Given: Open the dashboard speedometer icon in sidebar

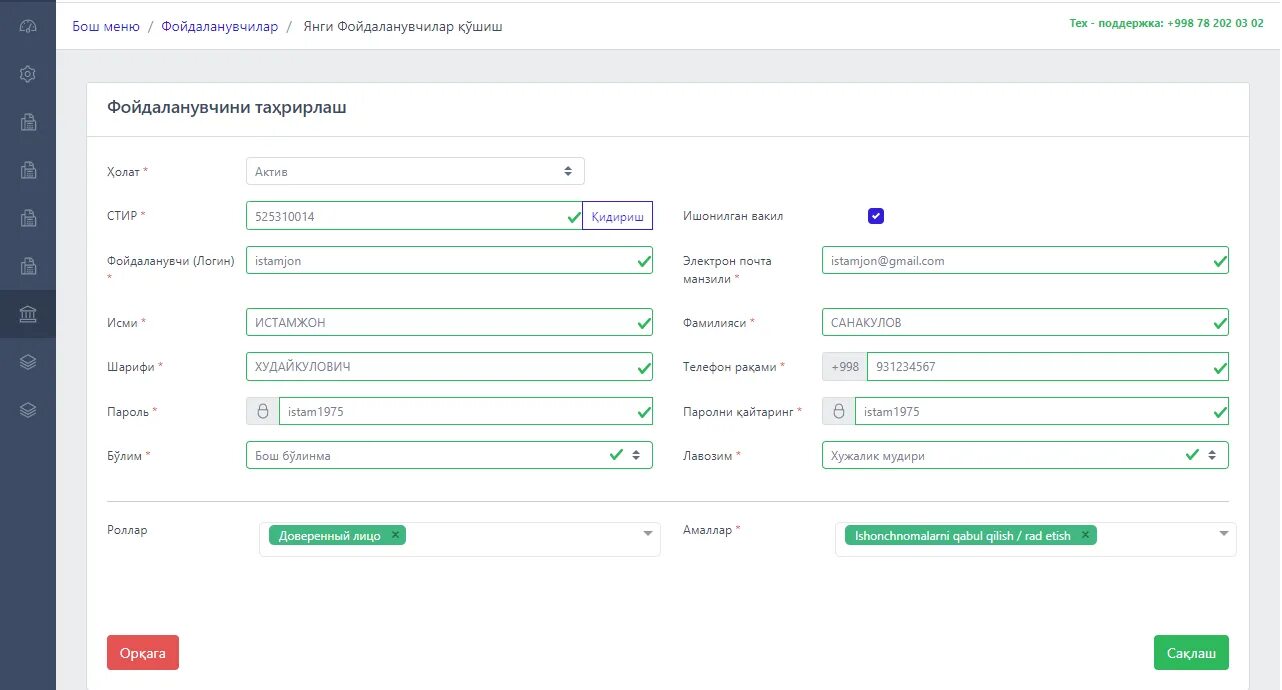Looking at the screenshot, I should [x=28, y=27].
